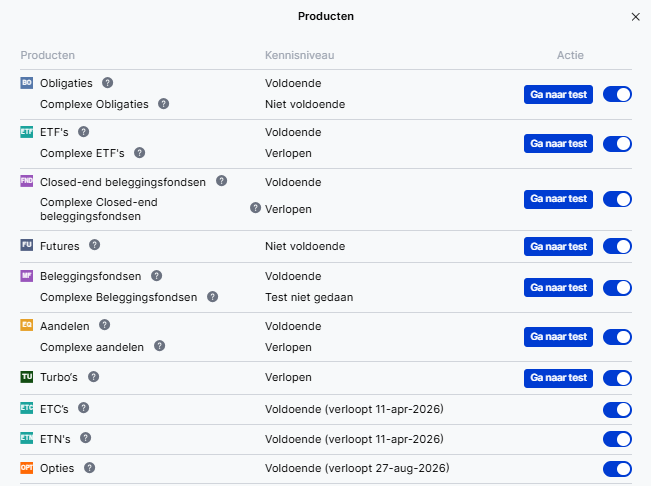Turn off the Futures toggle switch
Screen dimensions: 651x486
point(617,246)
